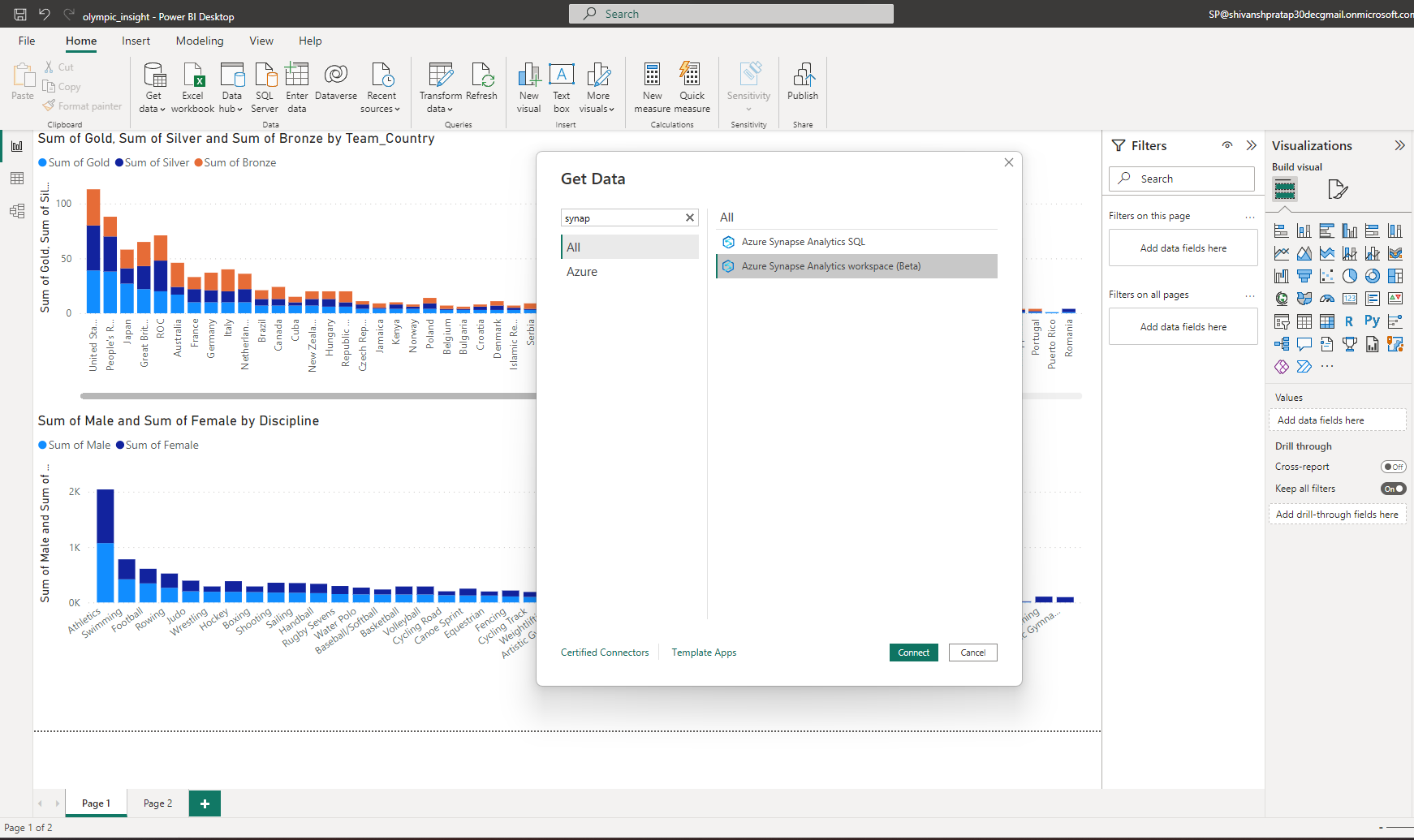Import from Excel workbook
The height and width of the screenshot is (840, 1414).
click(x=193, y=88)
